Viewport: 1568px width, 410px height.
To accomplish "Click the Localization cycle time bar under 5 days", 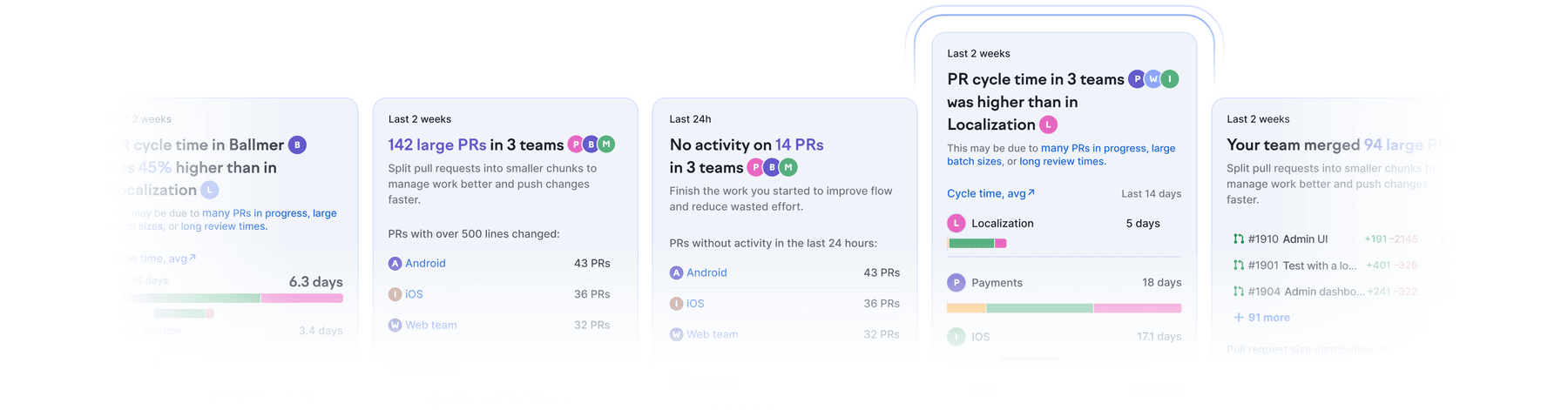I will click(x=977, y=244).
